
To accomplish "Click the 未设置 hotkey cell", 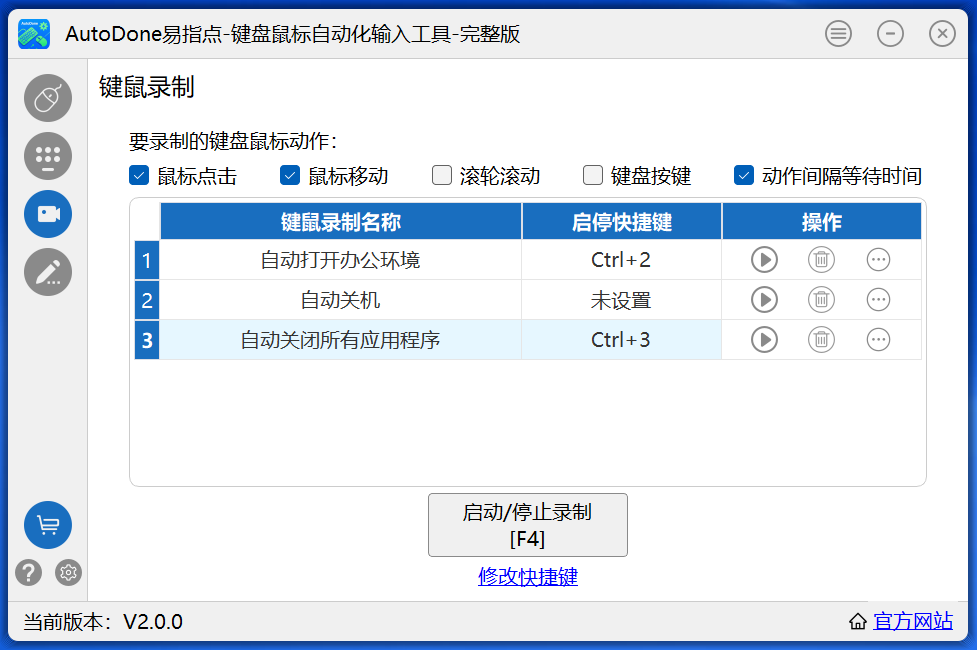I will [x=622, y=300].
